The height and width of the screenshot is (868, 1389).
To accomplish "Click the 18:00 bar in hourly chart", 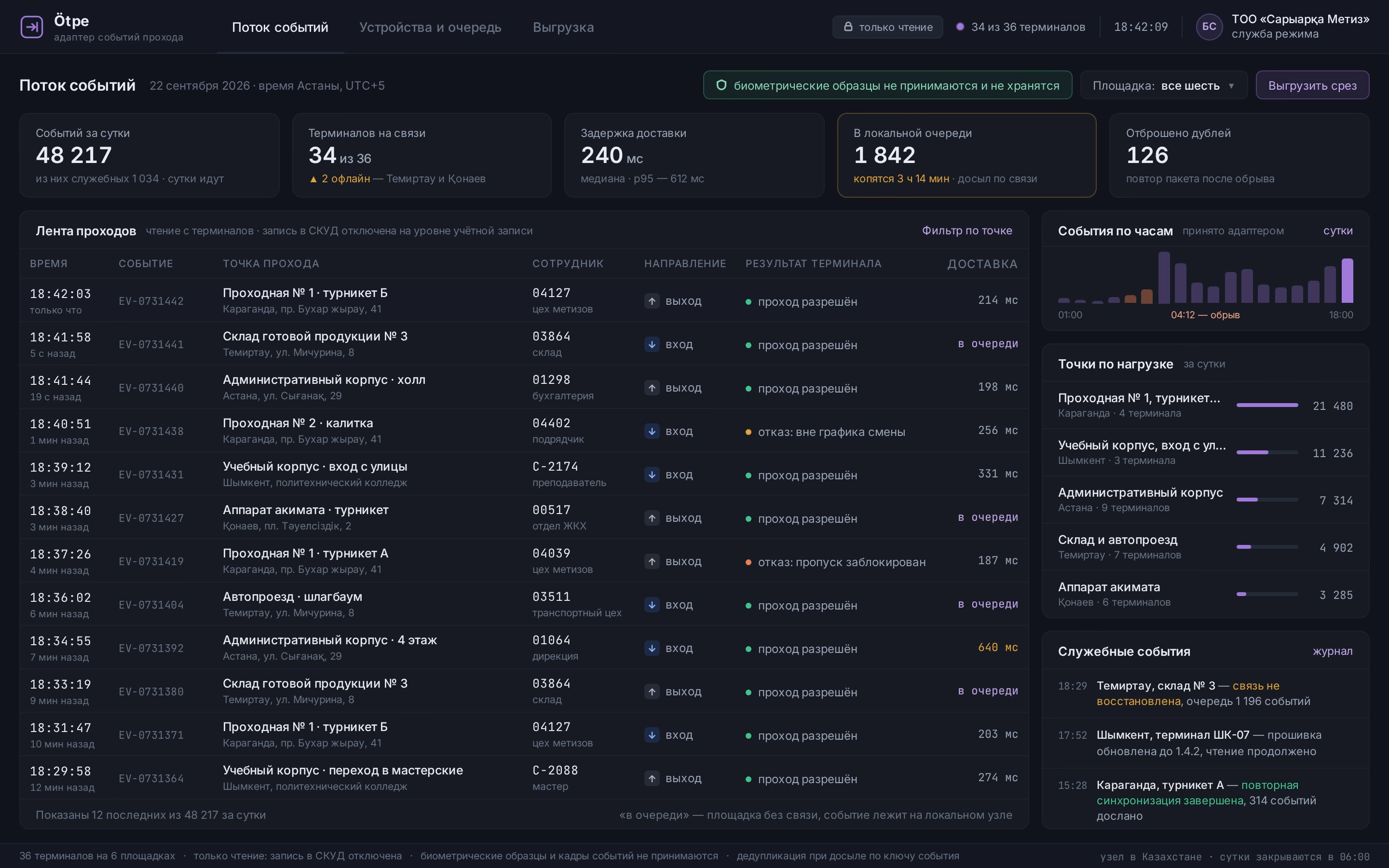I will (x=1347, y=281).
